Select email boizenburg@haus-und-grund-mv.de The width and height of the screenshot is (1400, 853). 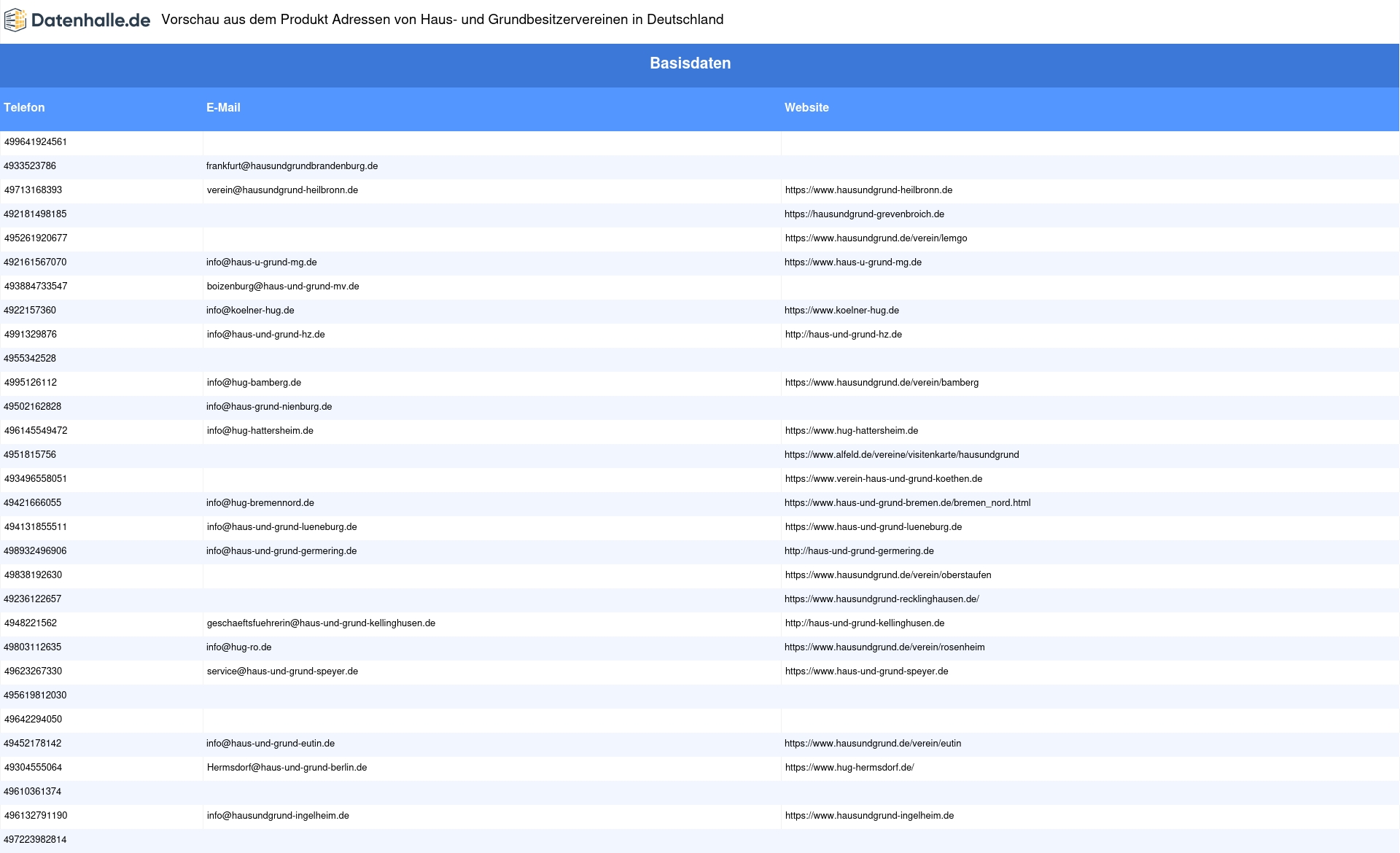283,287
